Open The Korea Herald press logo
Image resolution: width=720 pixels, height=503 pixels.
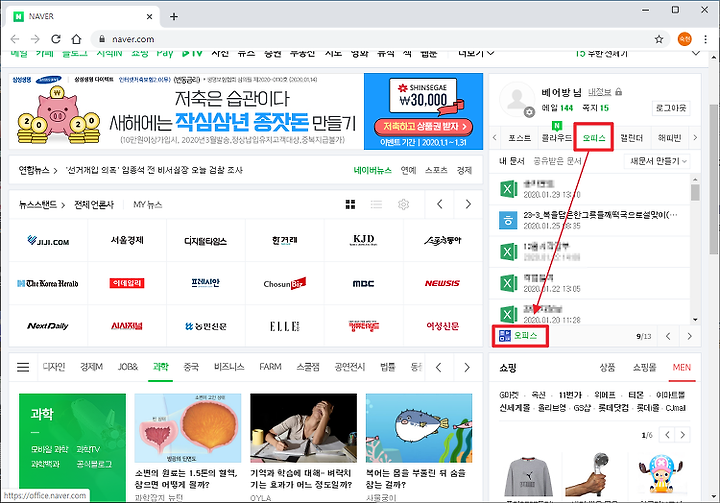48,283
